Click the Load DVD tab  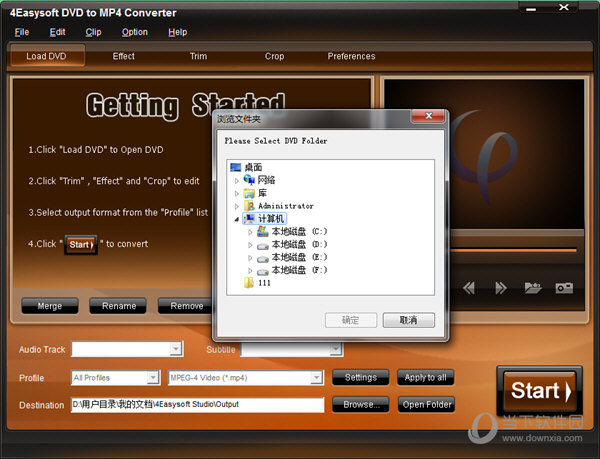pos(47,56)
